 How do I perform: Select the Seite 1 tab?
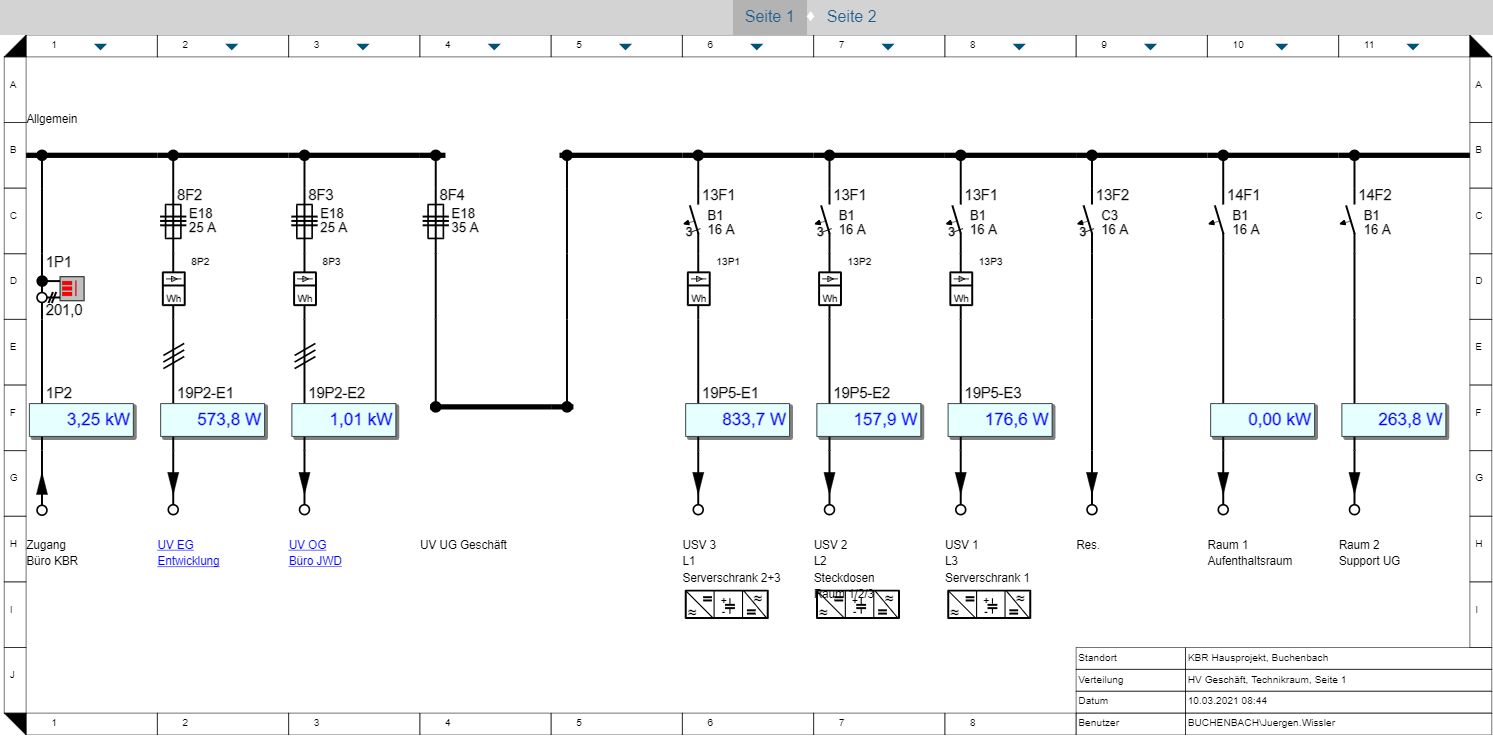[x=769, y=17]
